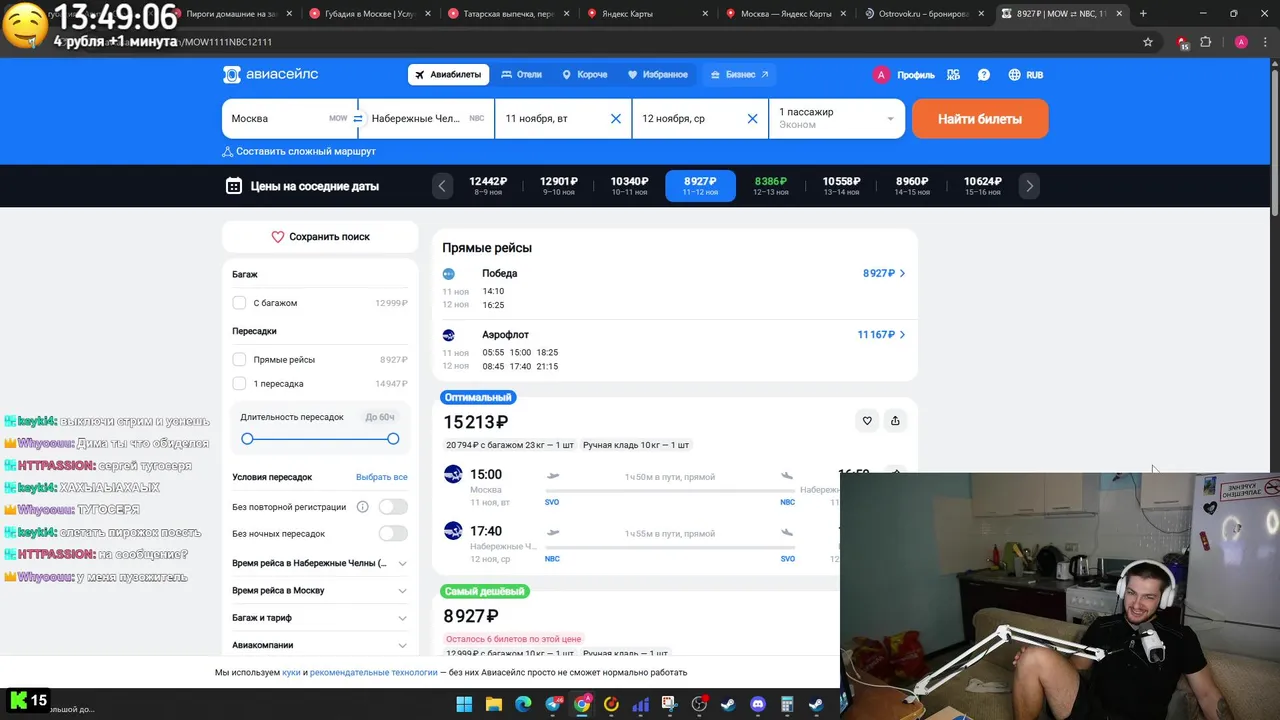Open the Aviasales logo home link
1280x720 pixels.
pos(270,75)
